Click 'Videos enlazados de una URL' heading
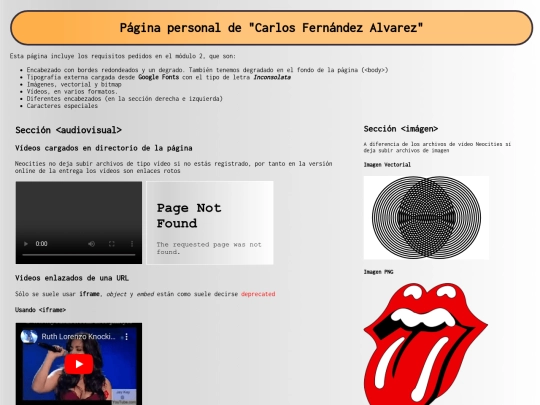540x405 pixels. 72,278
